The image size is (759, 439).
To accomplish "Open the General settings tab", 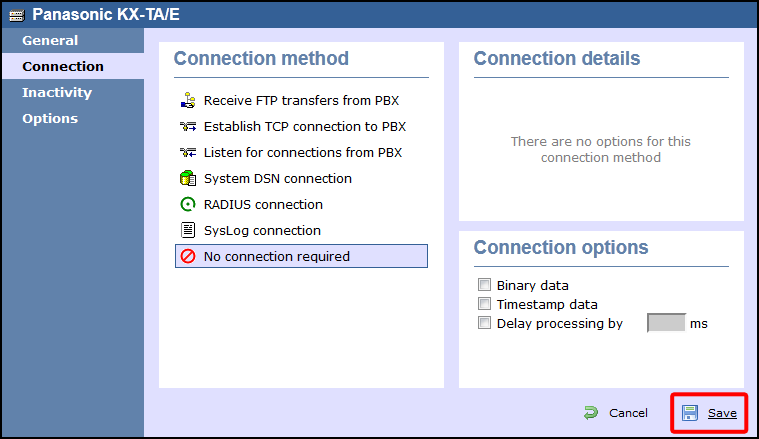I will tap(50, 41).
